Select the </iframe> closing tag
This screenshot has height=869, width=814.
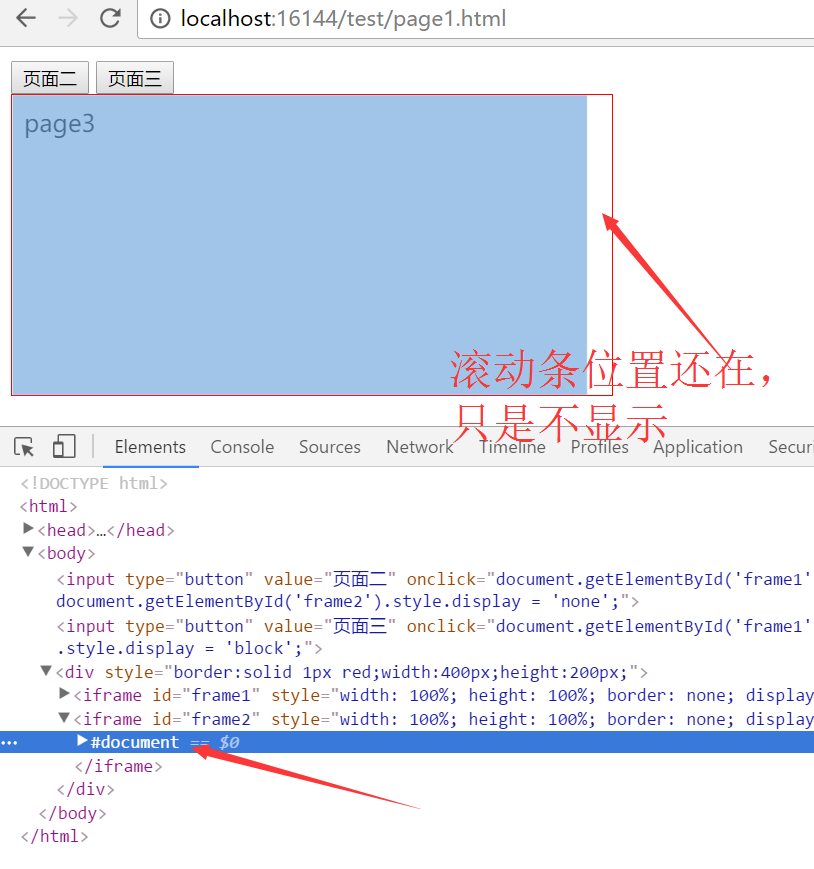[119, 766]
